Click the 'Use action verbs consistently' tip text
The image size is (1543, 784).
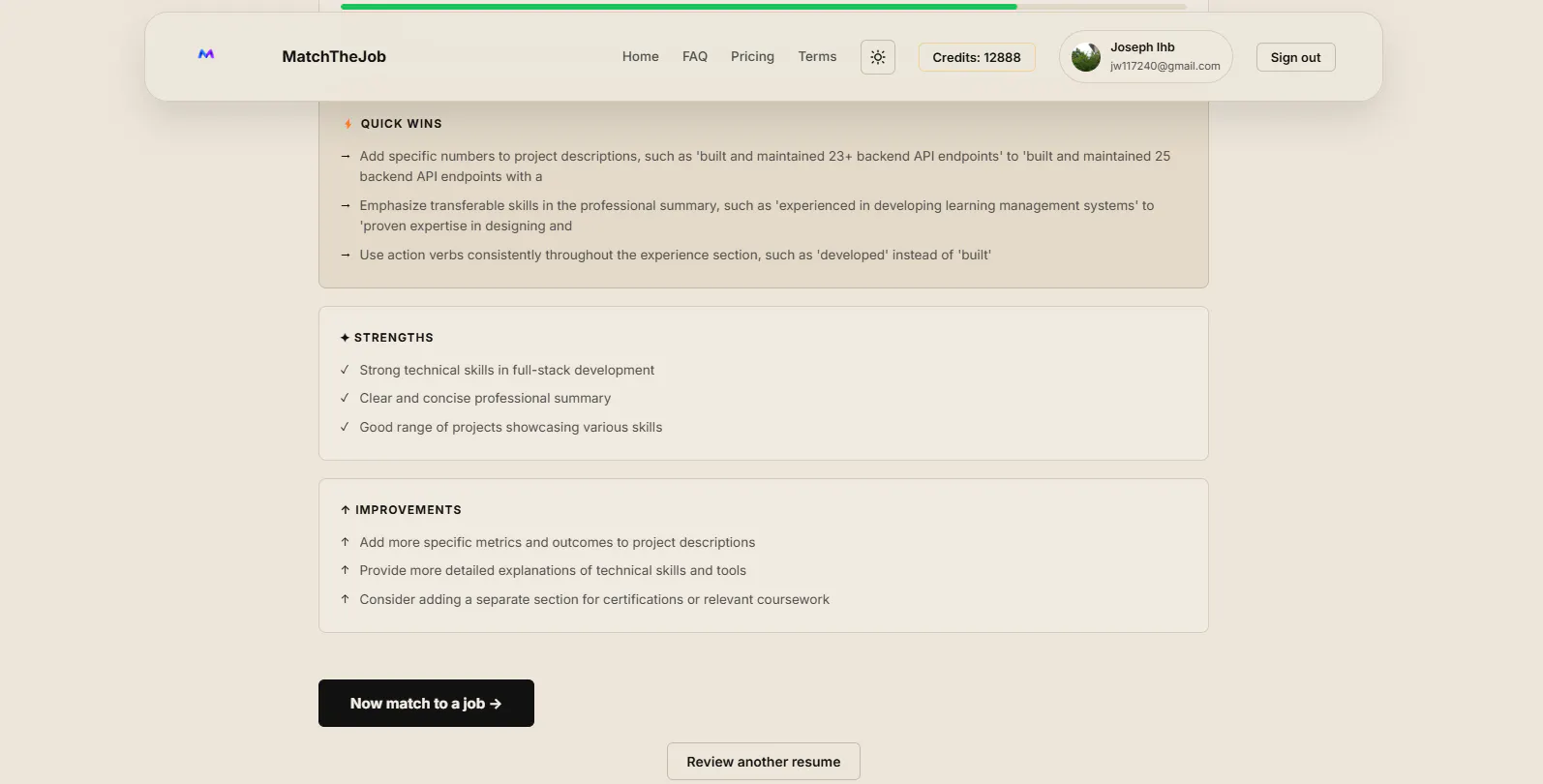676,255
